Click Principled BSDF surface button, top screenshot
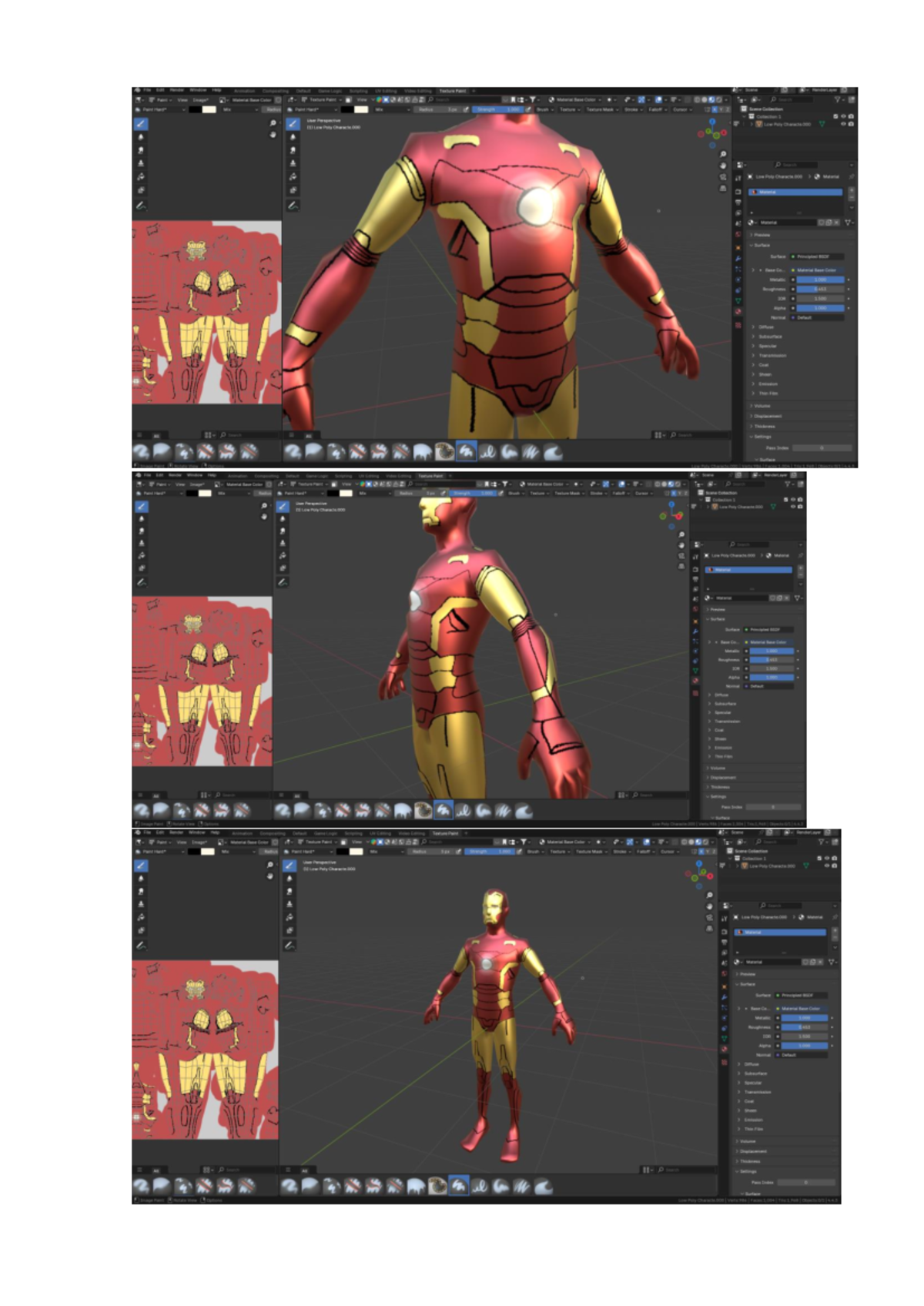The height and width of the screenshot is (1306, 924). click(x=817, y=256)
